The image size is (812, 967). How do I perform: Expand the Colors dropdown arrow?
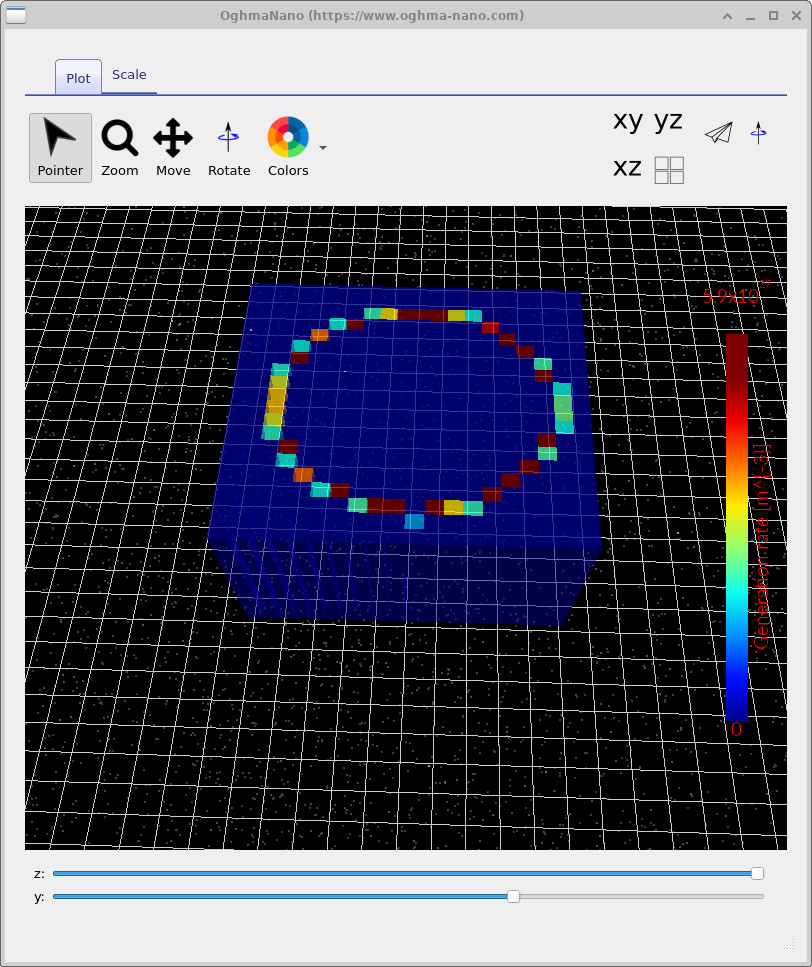click(x=322, y=146)
